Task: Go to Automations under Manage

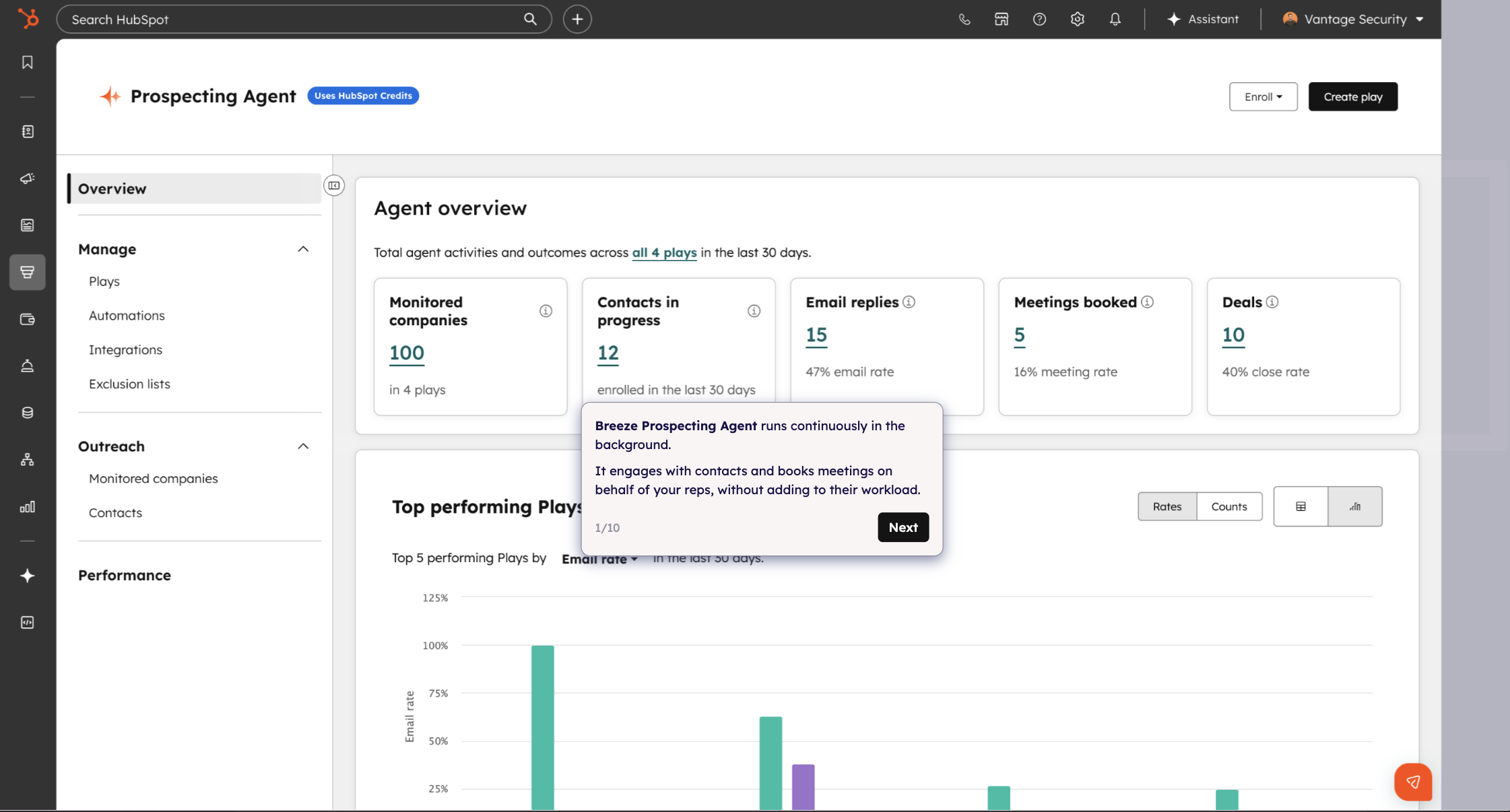Action: click(x=127, y=316)
